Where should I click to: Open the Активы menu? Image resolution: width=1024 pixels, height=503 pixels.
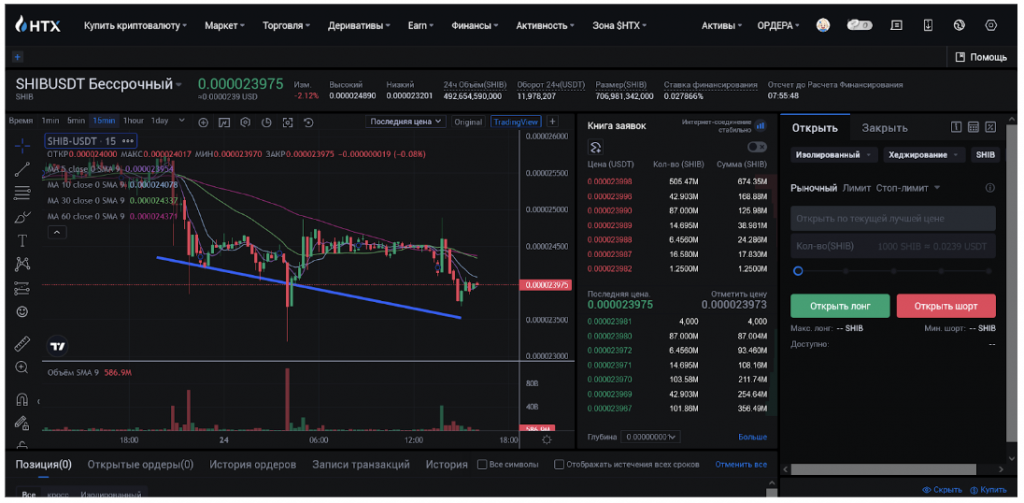point(722,26)
